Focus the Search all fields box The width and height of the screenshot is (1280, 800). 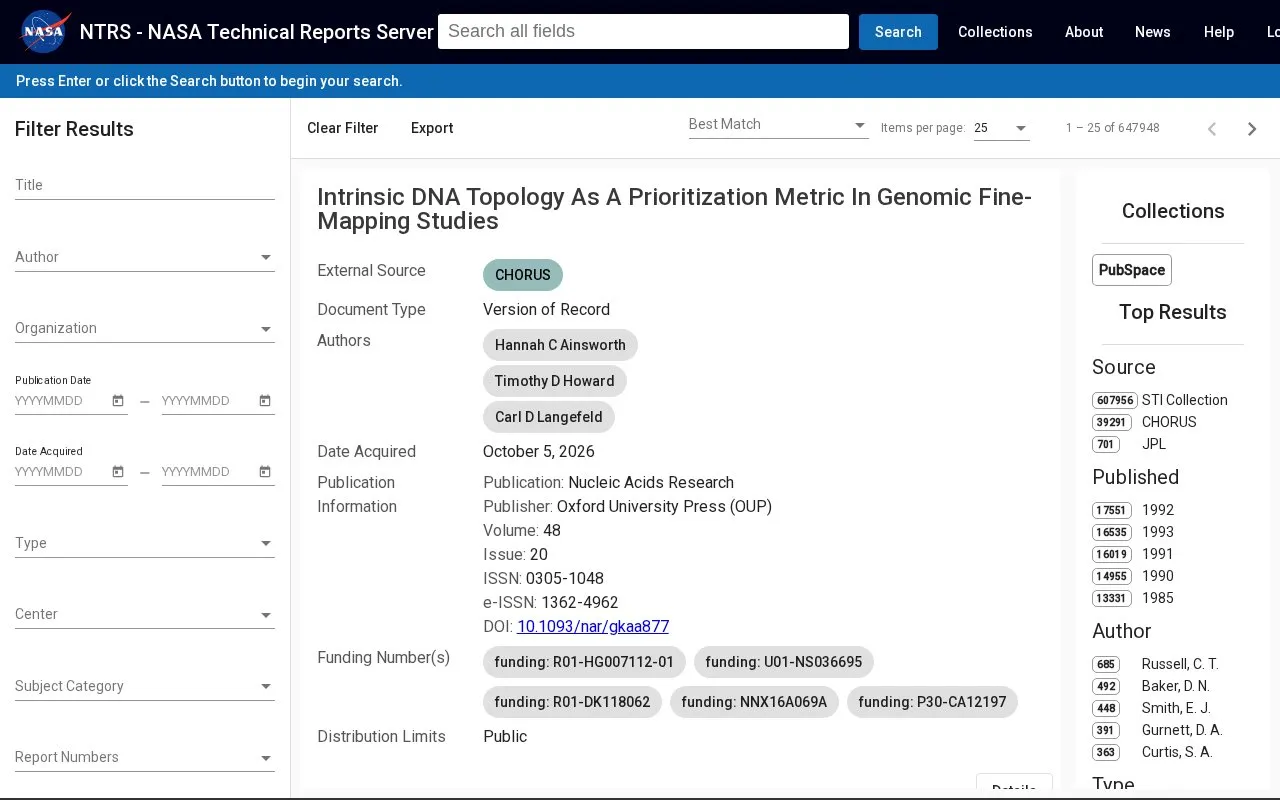643,31
